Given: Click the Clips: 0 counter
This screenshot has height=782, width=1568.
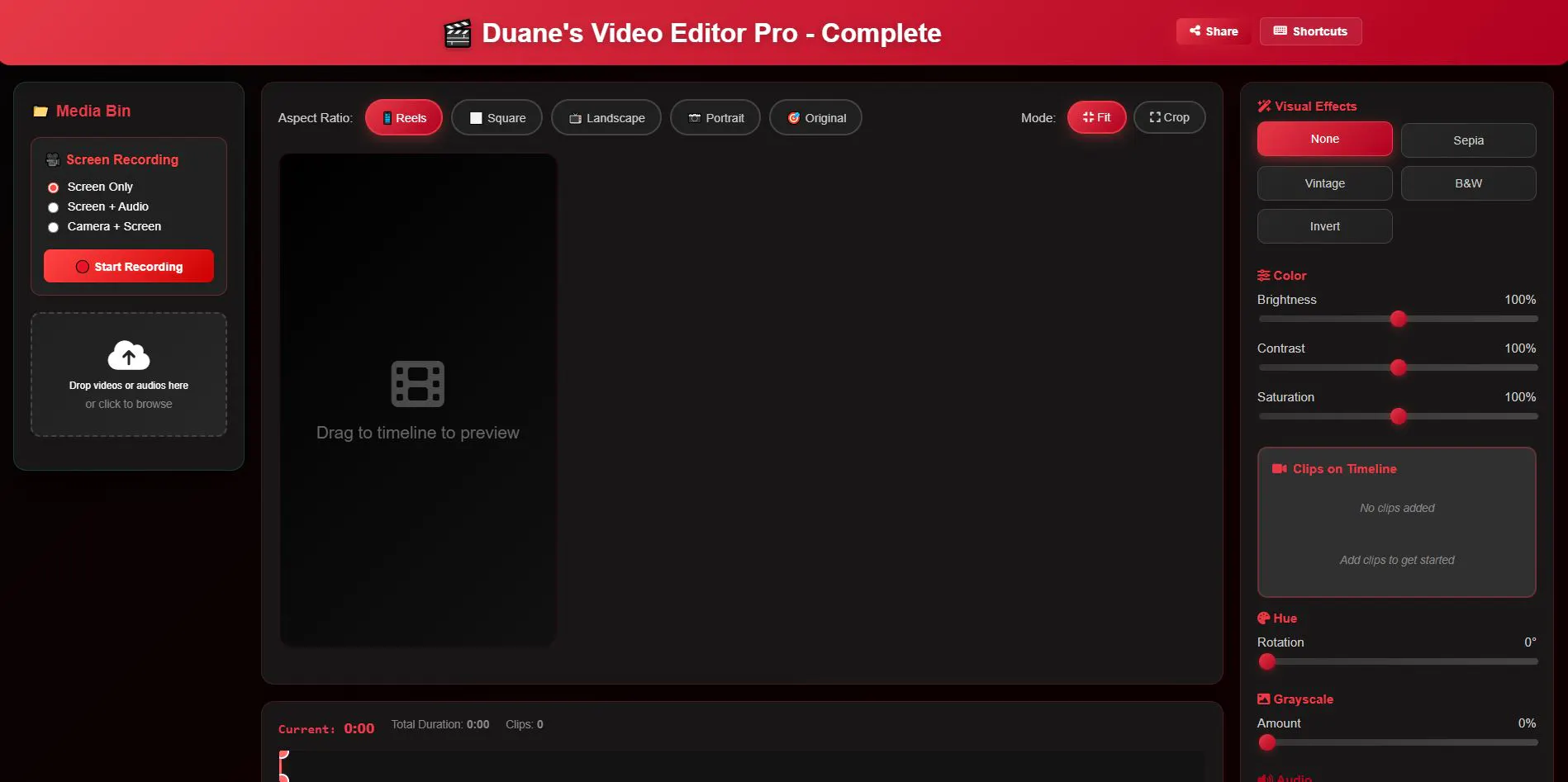Looking at the screenshot, I should click(x=525, y=724).
